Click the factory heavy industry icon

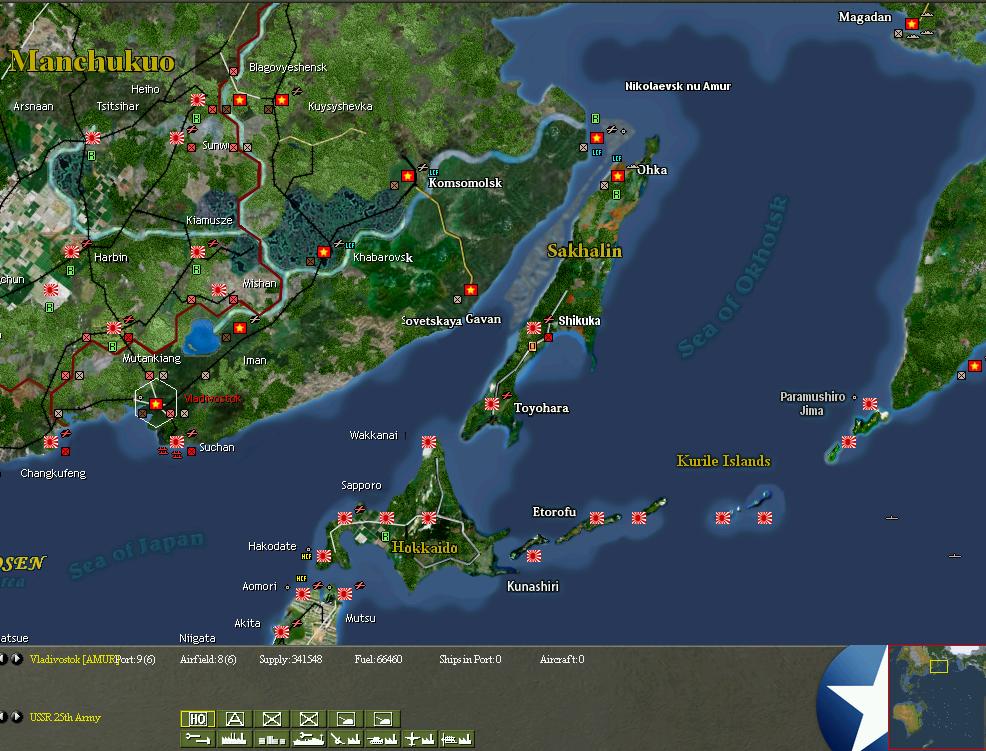coord(235,739)
